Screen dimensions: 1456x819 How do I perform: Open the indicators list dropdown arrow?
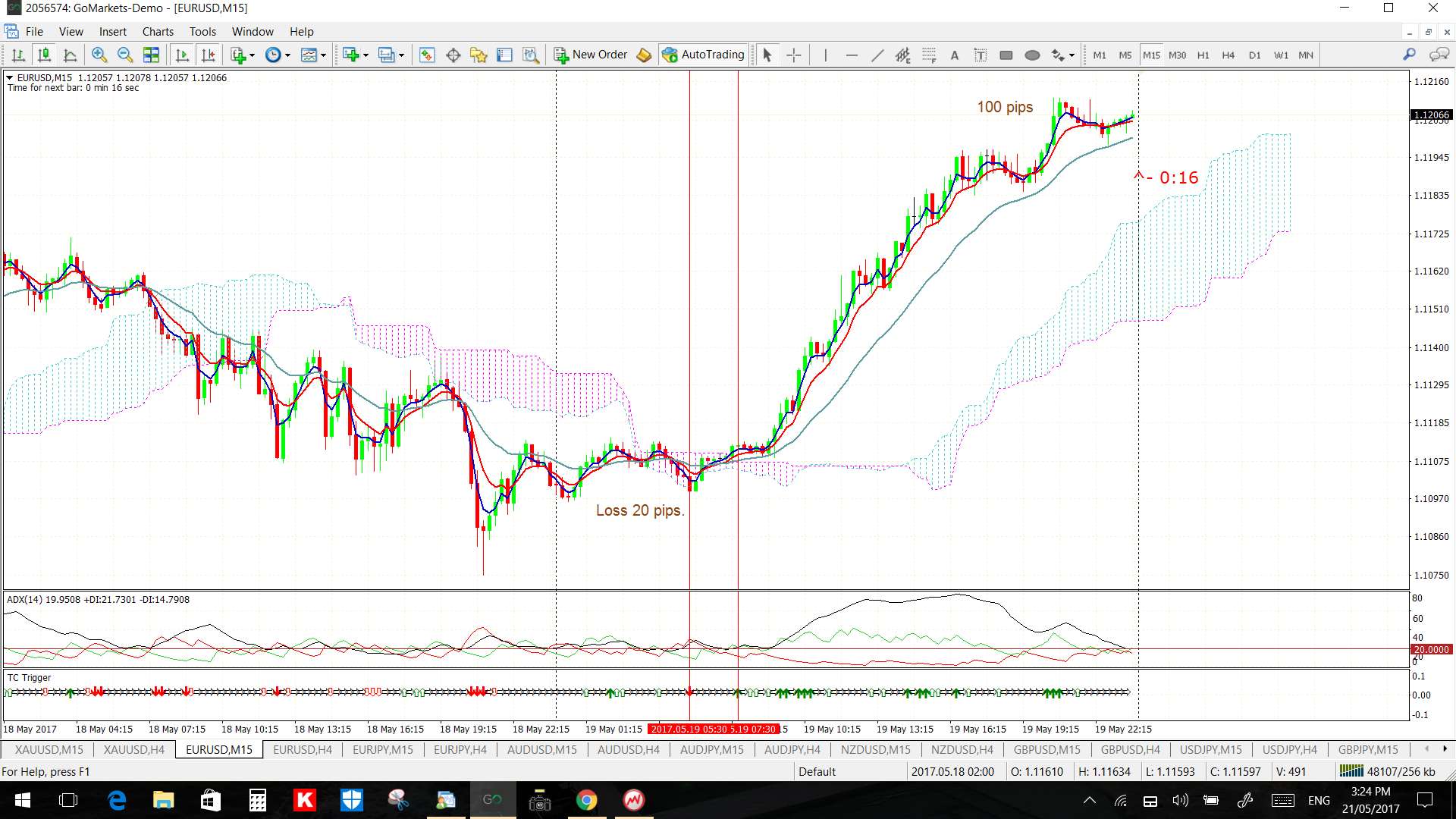(252, 55)
